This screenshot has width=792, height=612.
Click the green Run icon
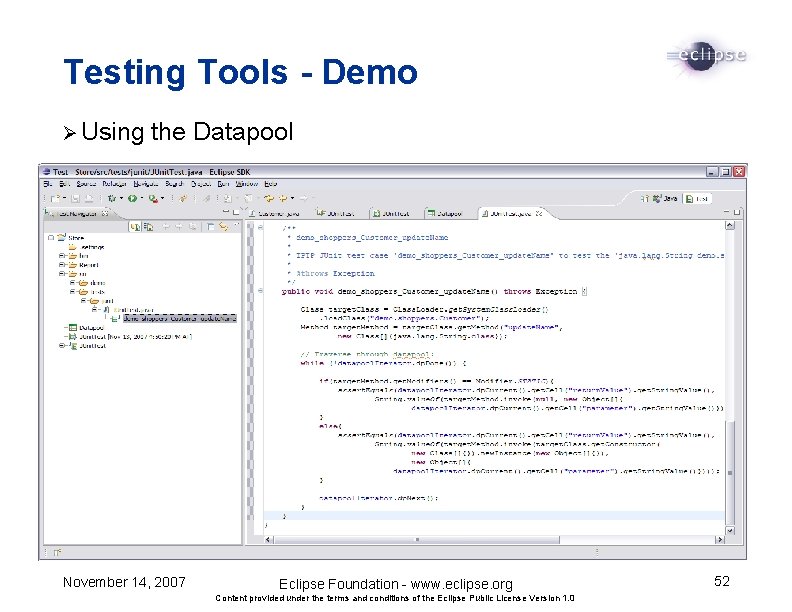132,198
